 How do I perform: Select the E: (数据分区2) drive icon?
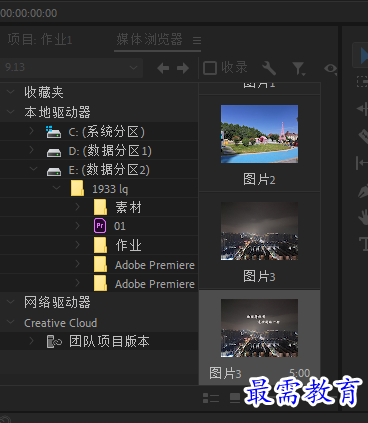click(54, 171)
